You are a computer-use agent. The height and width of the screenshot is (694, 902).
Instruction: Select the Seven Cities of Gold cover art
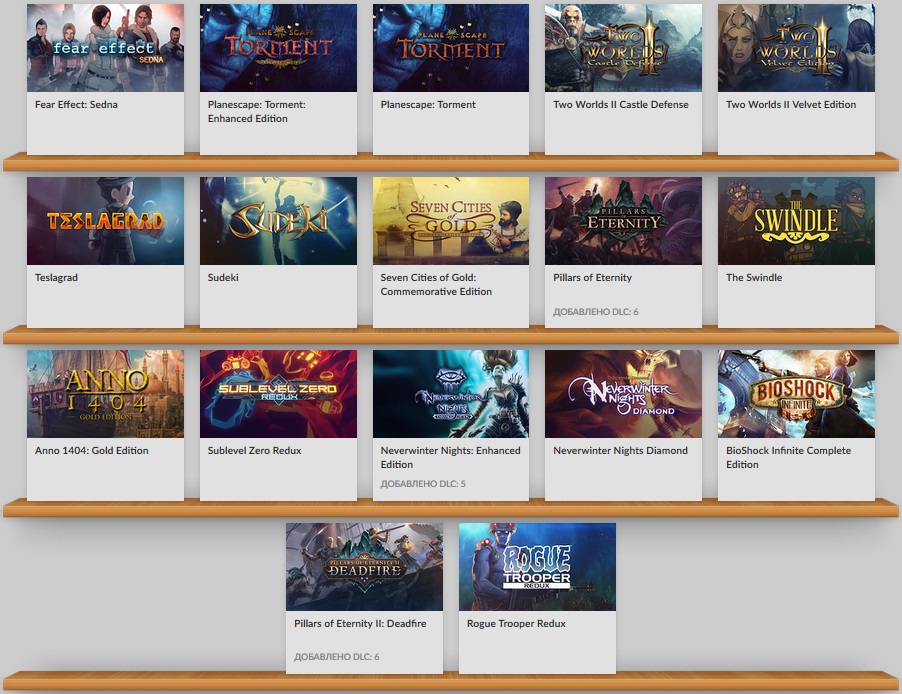tap(451, 221)
